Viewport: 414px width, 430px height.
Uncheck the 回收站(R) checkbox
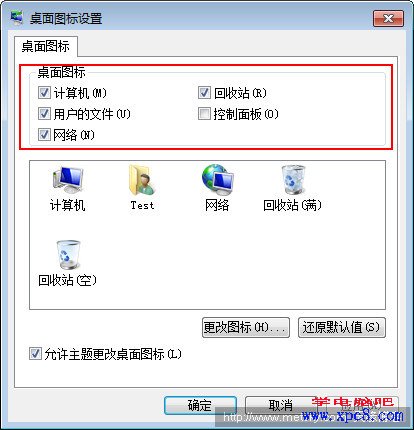click(x=204, y=93)
